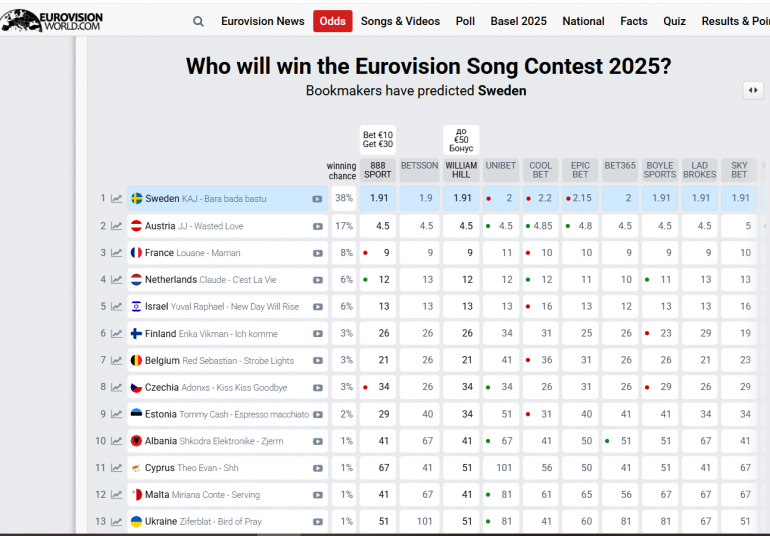Click the search magnifier icon
This screenshot has width=770, height=536.
tap(198, 21)
